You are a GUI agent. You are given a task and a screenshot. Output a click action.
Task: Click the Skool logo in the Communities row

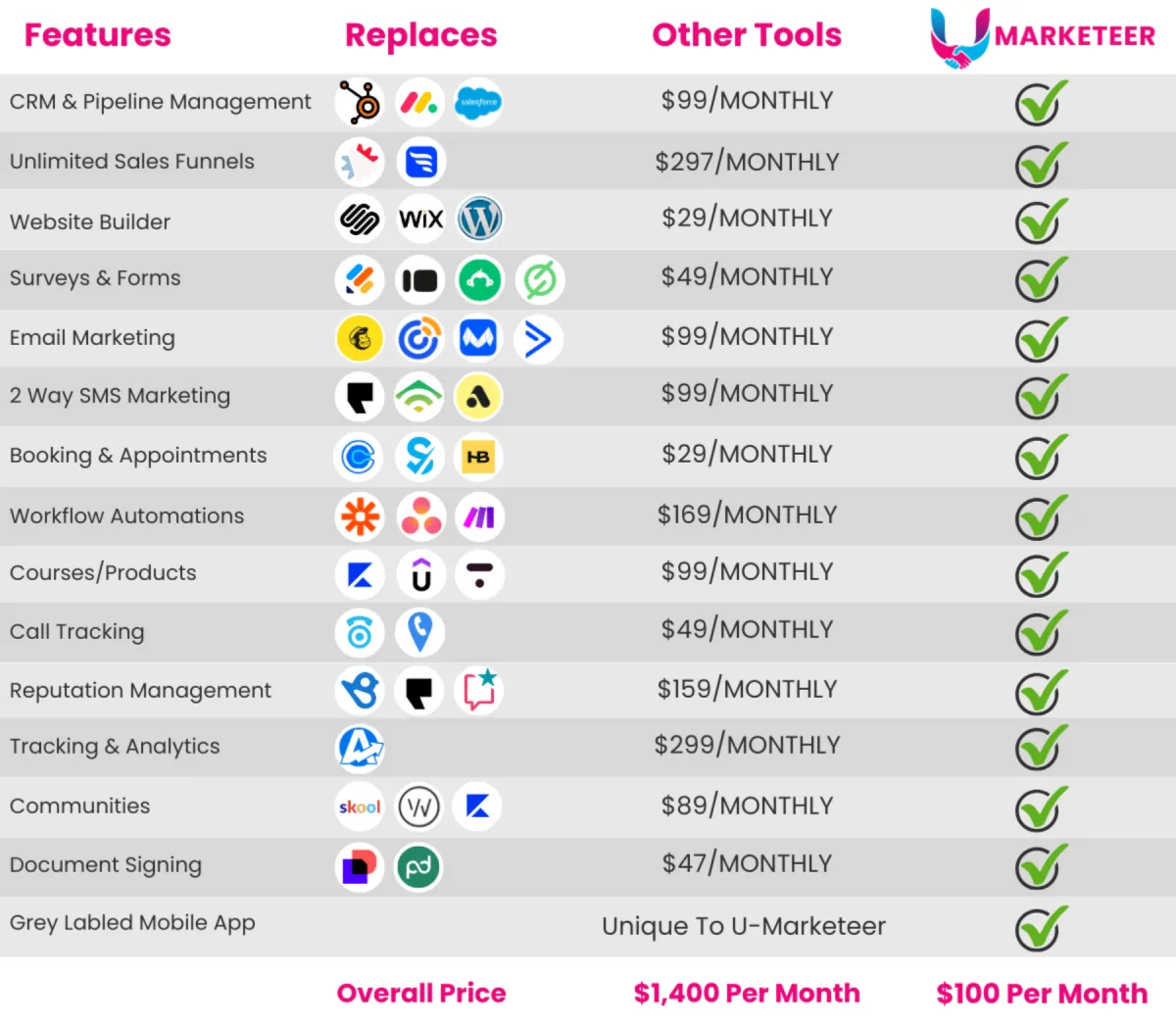[x=360, y=808]
